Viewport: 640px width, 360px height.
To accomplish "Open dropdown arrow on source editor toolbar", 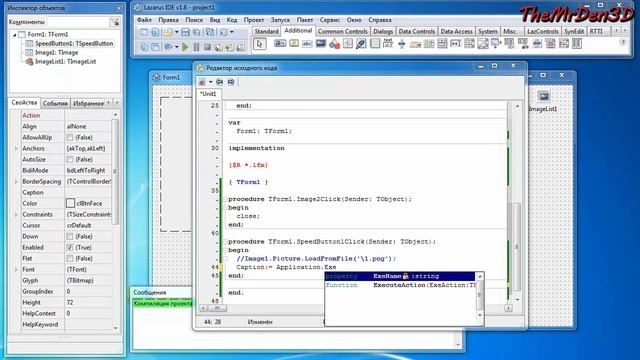I will coord(210,82).
